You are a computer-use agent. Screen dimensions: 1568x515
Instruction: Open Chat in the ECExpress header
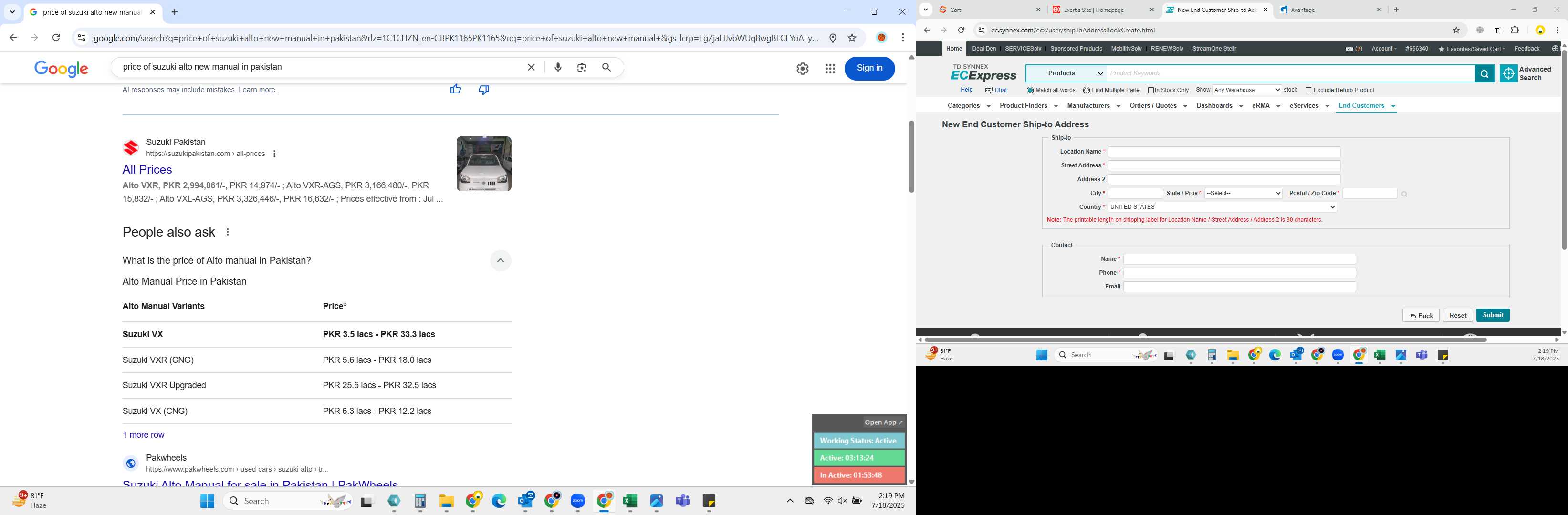click(x=996, y=90)
